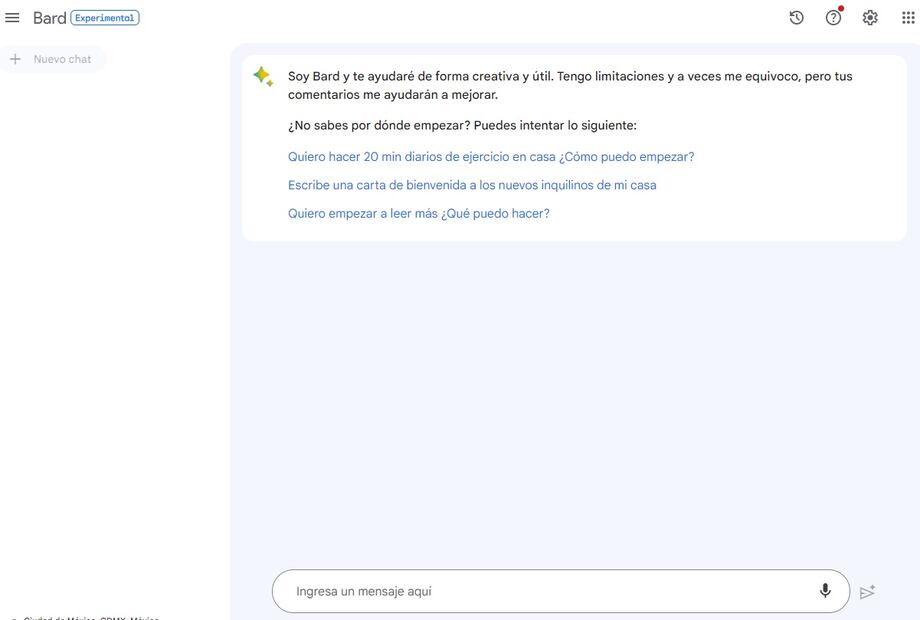
Task: Open the Google apps grid
Action: 908,18
